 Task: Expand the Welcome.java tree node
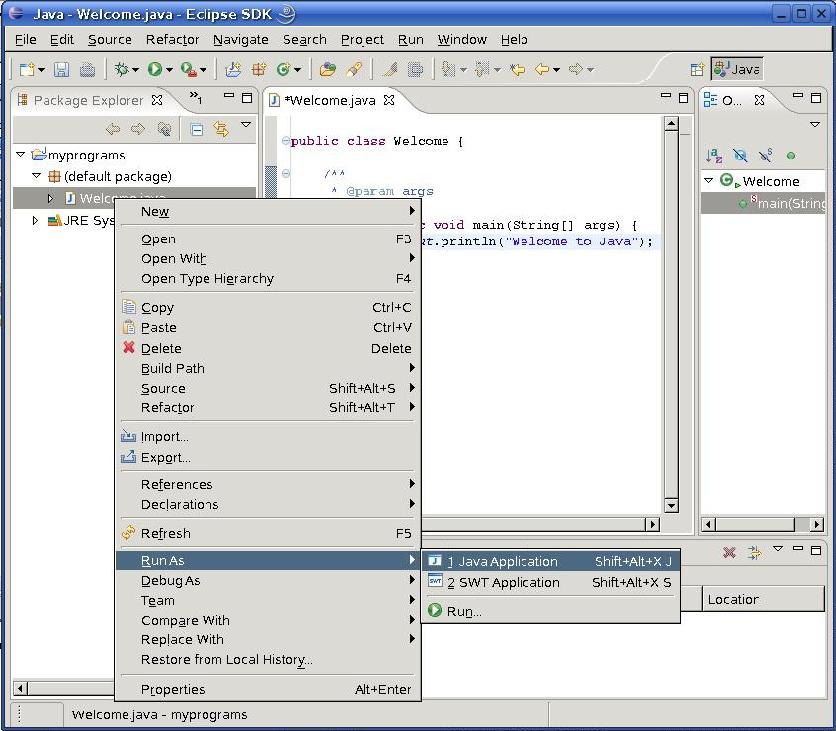[x=50, y=198]
